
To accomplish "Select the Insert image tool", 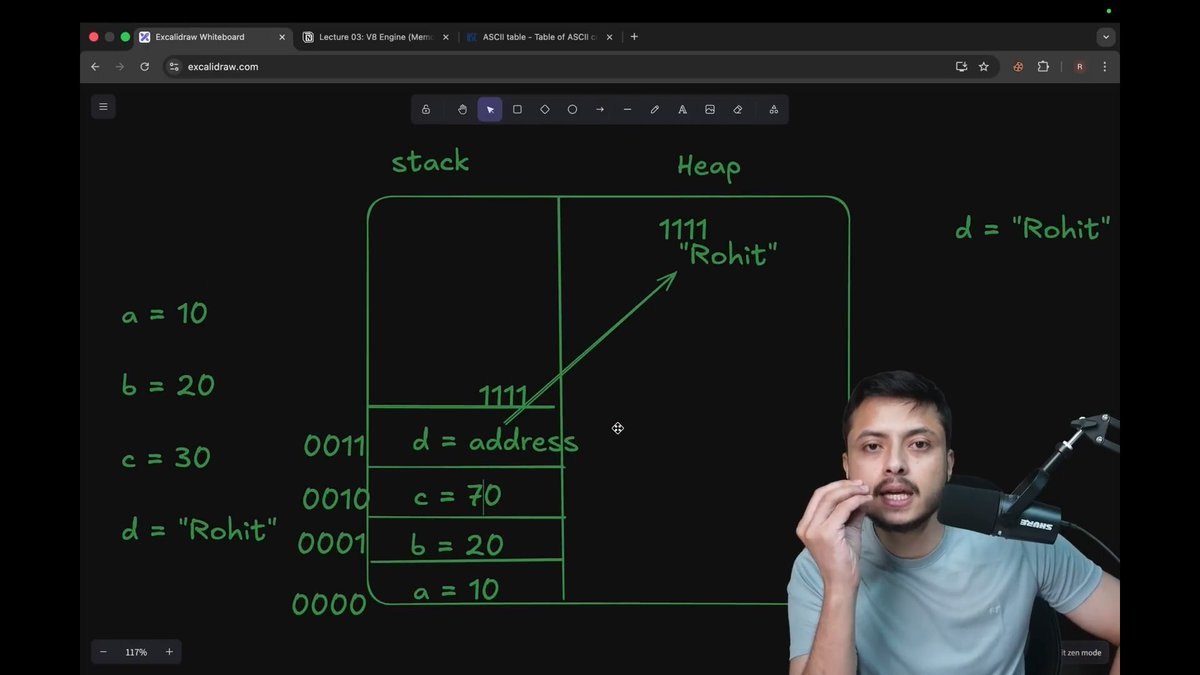I will pyautogui.click(x=710, y=110).
